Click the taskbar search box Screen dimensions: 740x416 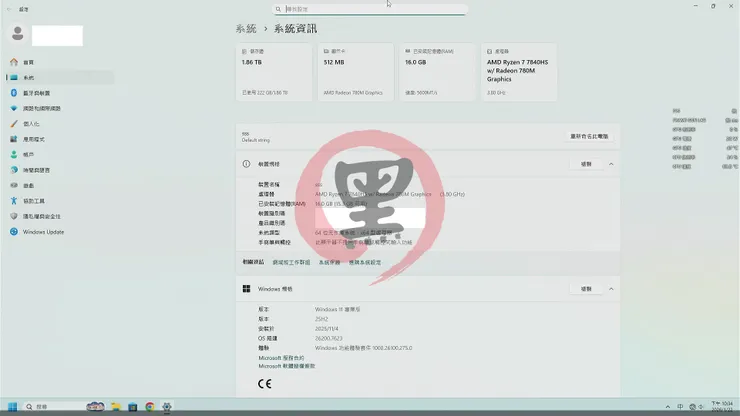(54, 407)
